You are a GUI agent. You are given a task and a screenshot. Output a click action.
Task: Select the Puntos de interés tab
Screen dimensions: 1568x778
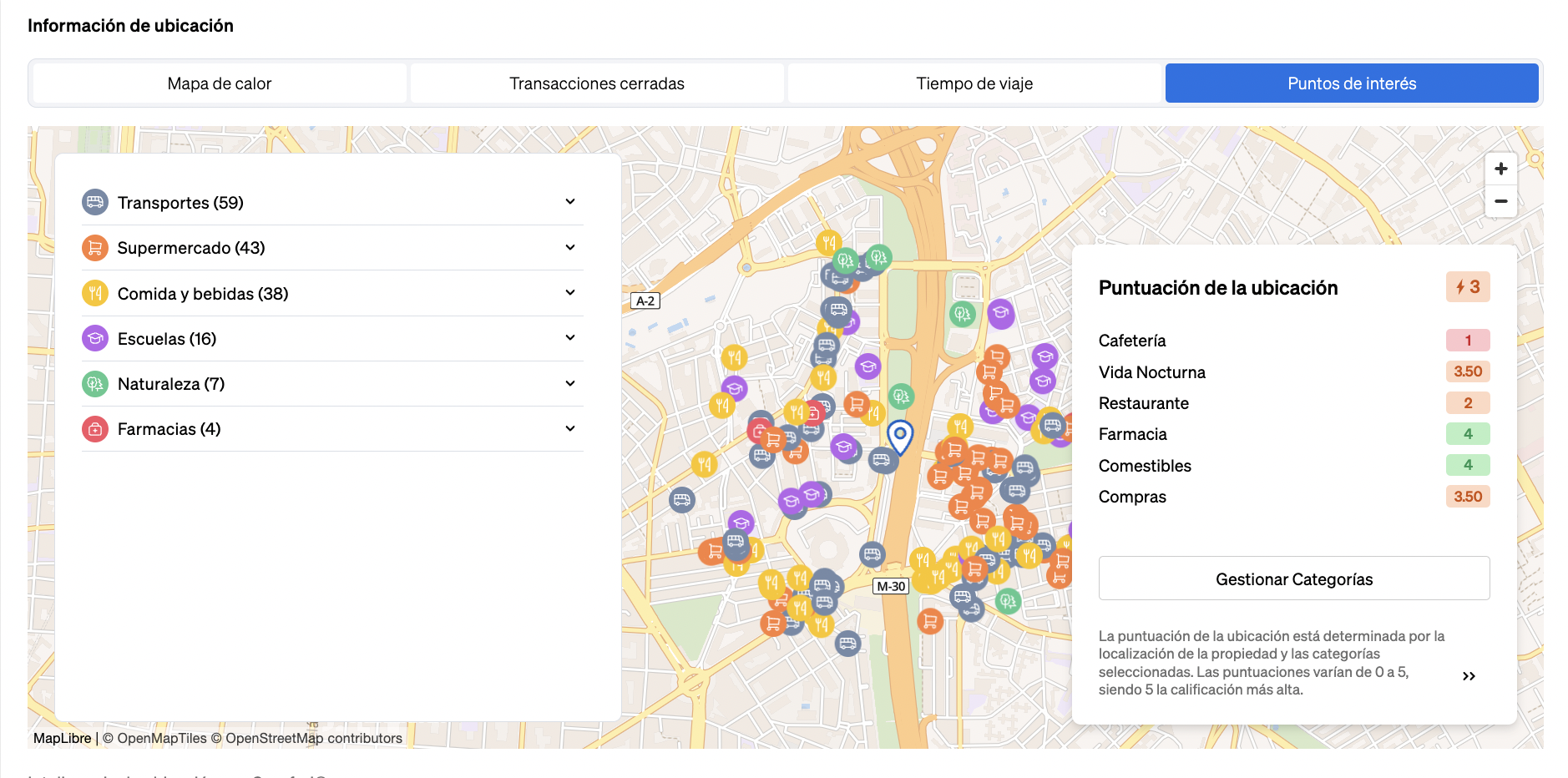(1352, 83)
